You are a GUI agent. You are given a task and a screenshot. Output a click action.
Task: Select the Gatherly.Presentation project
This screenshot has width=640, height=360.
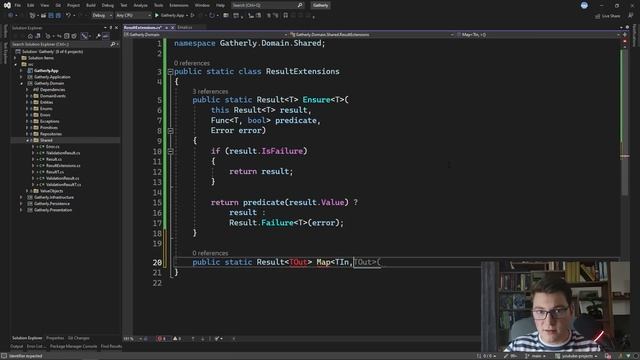point(53,210)
